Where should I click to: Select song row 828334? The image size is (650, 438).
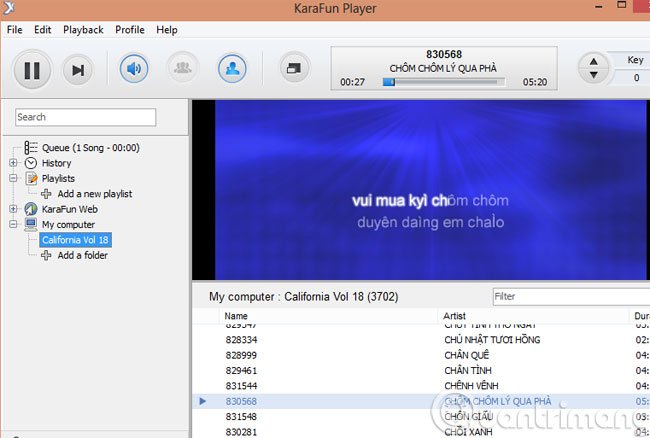pyautogui.click(x=421, y=340)
